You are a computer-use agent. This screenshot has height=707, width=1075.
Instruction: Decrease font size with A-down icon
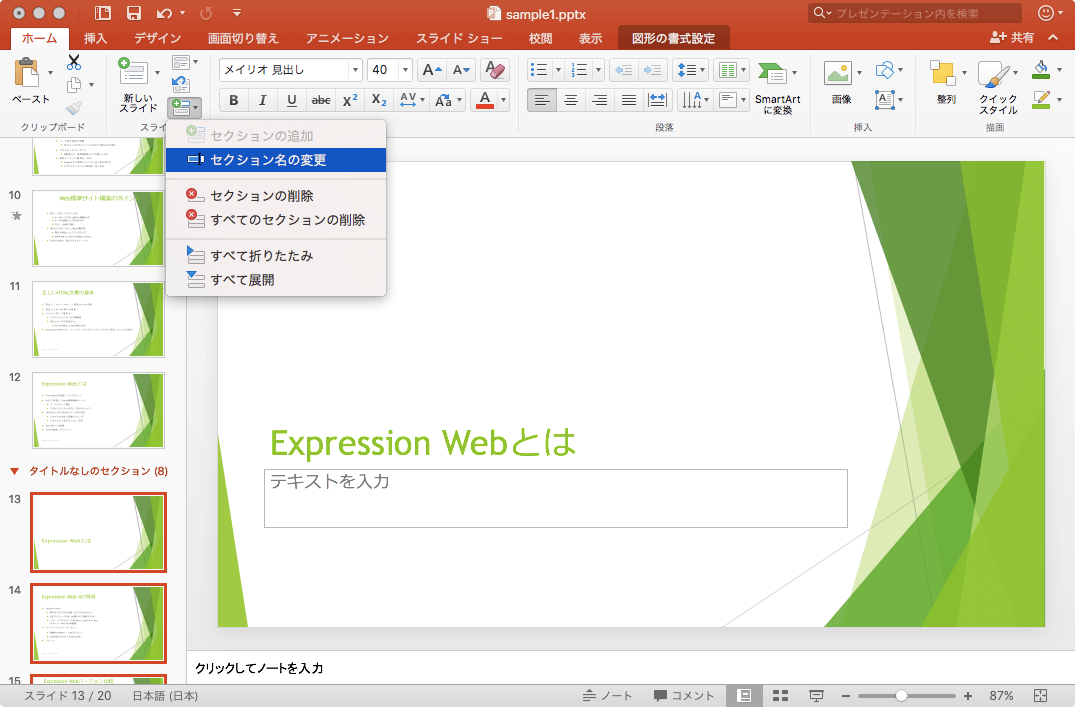click(461, 70)
